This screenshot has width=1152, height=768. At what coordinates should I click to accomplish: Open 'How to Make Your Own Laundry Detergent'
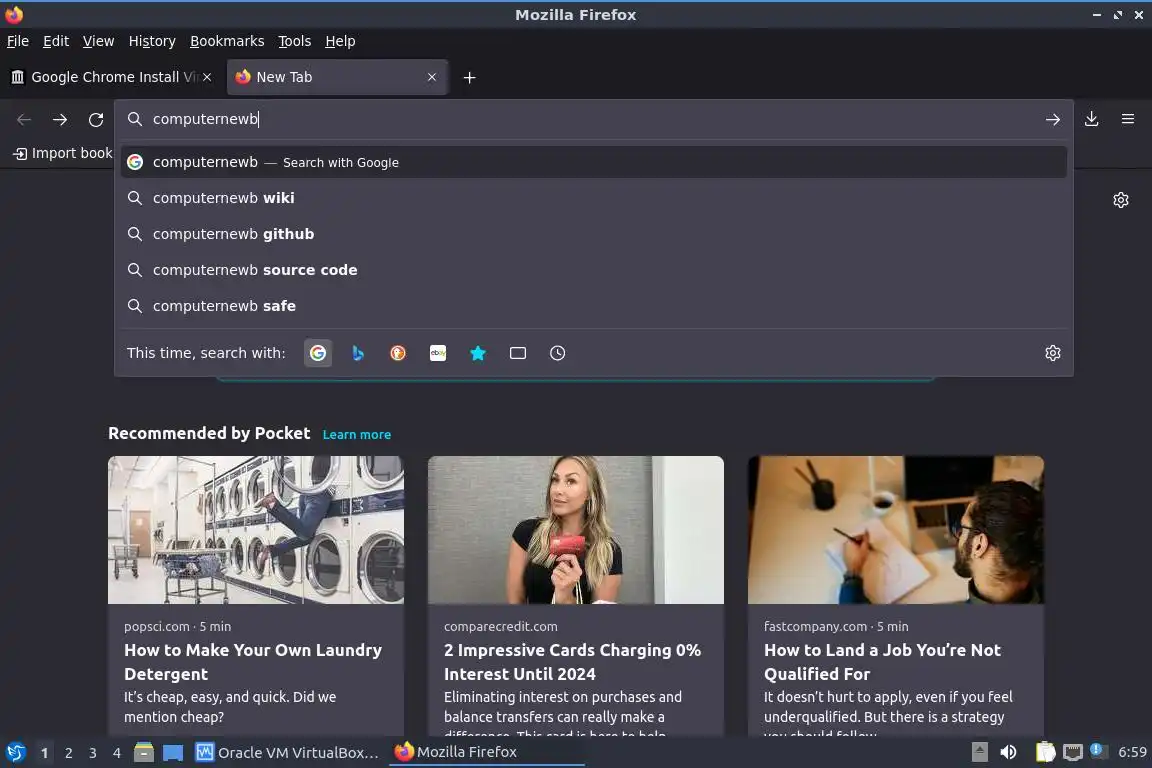click(x=253, y=662)
